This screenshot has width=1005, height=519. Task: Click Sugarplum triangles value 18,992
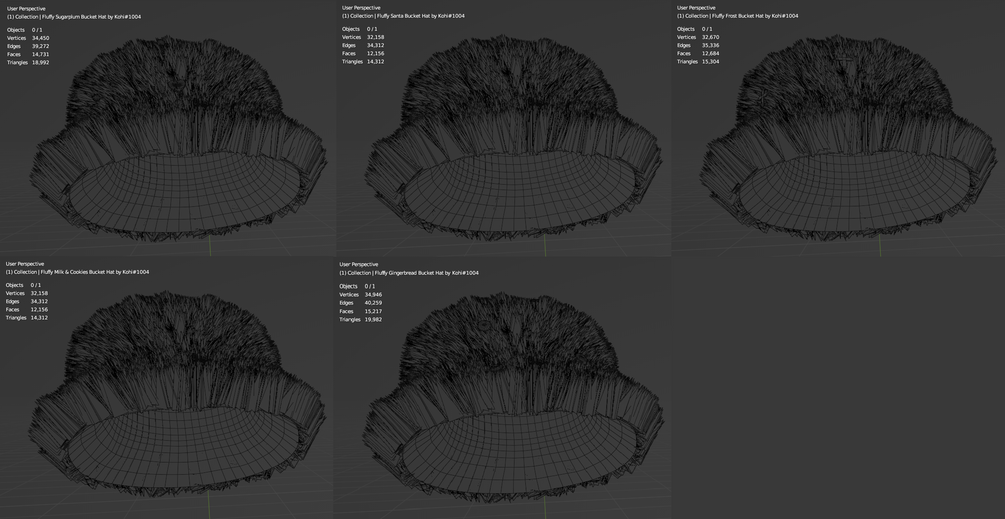pyautogui.click(x=40, y=63)
